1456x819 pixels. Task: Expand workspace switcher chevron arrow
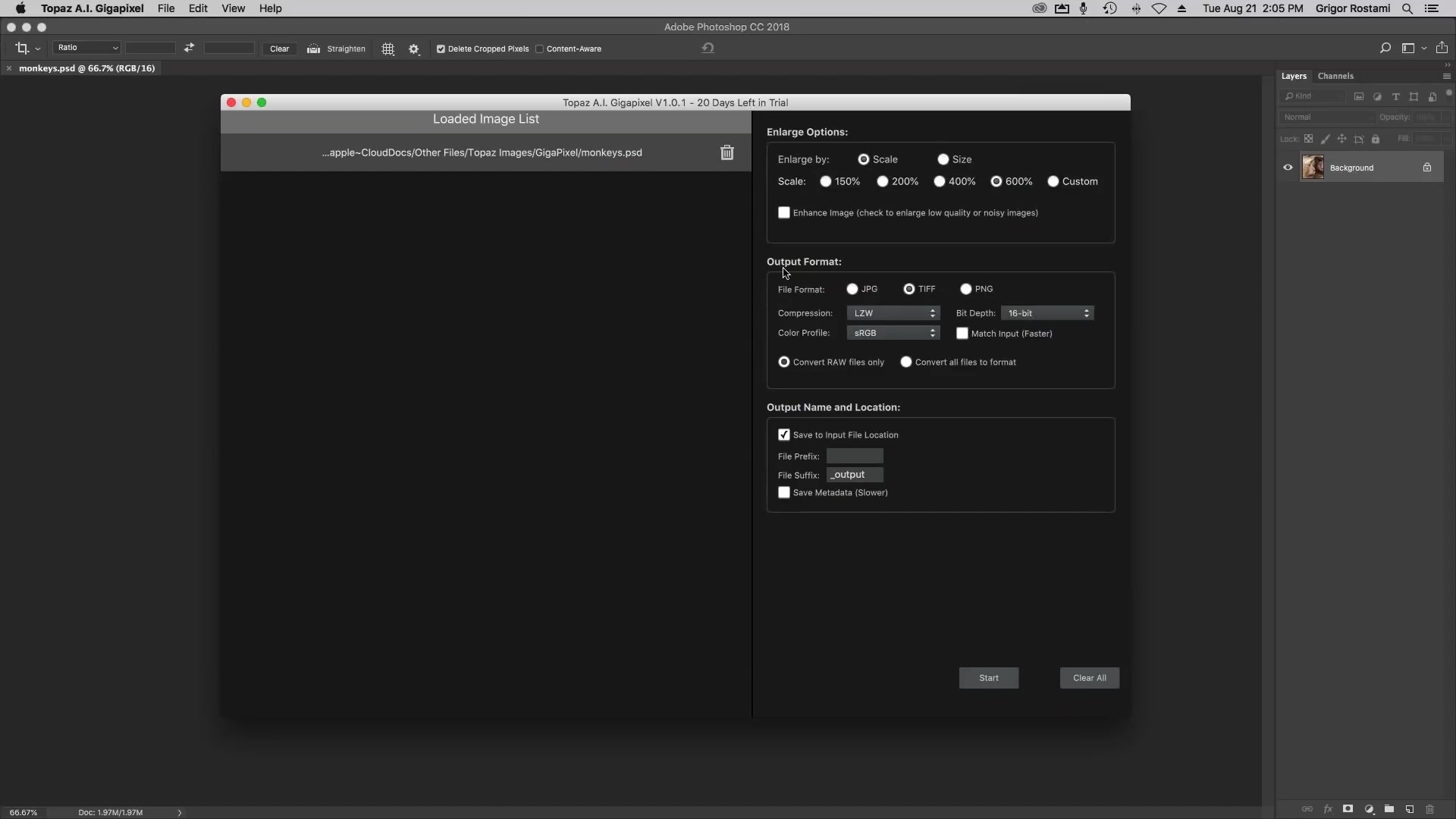coord(1424,49)
